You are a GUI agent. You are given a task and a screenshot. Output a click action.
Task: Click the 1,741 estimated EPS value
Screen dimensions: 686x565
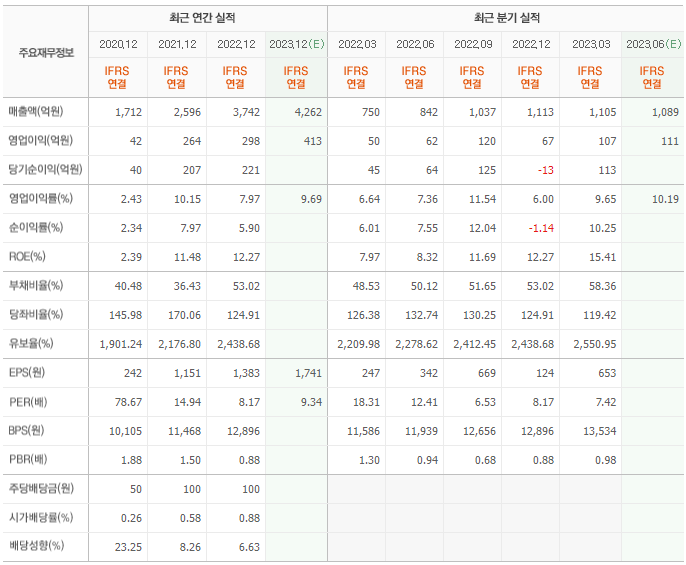click(308, 373)
